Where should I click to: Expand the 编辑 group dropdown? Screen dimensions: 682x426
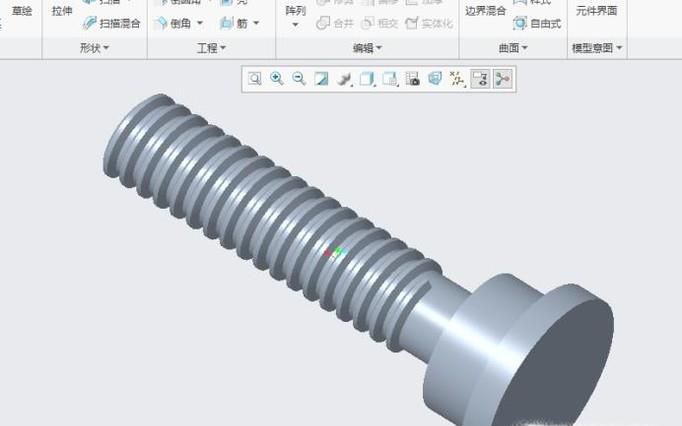point(368,48)
